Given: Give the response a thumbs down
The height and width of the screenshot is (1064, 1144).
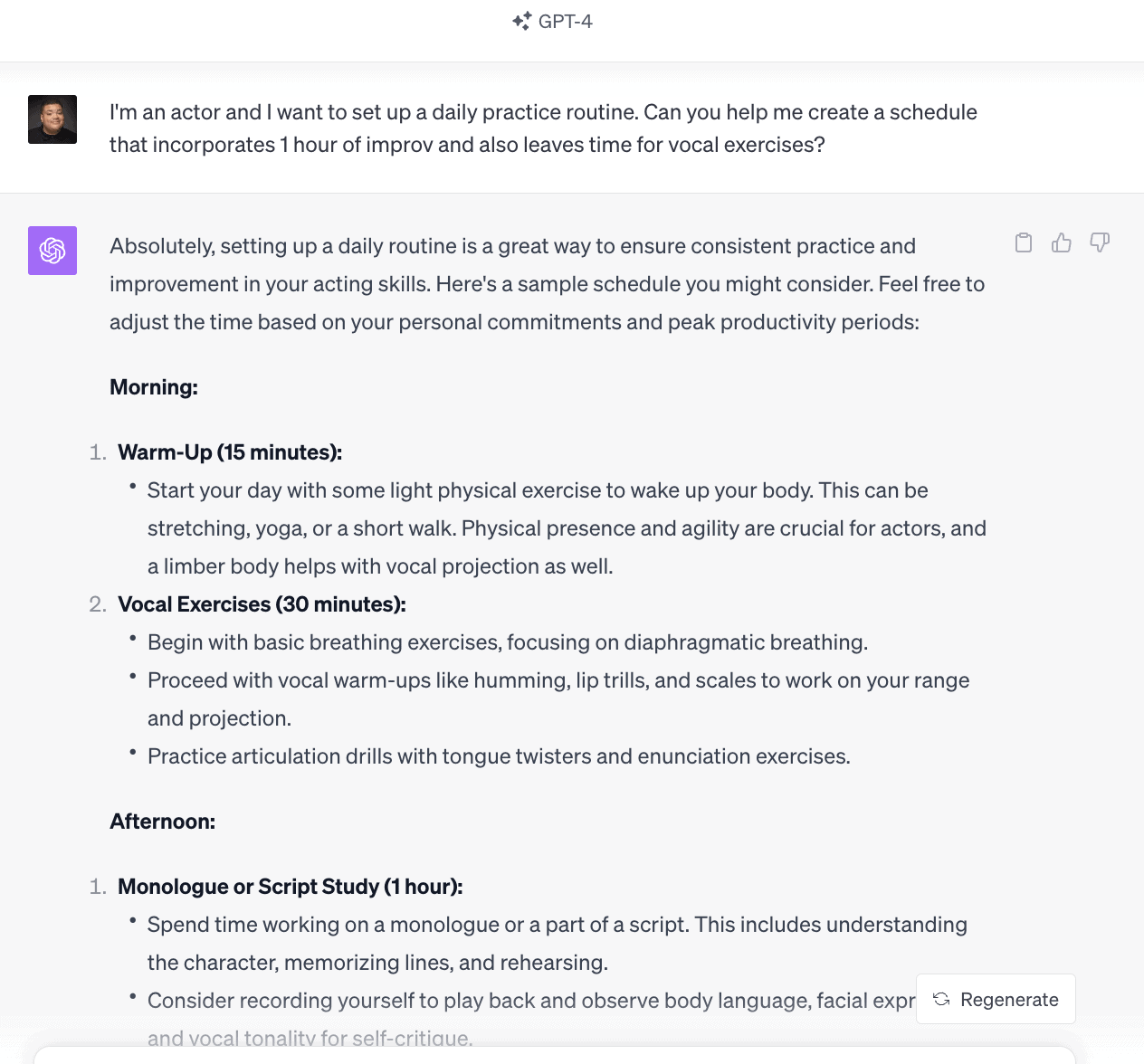Looking at the screenshot, I should pos(1100,242).
